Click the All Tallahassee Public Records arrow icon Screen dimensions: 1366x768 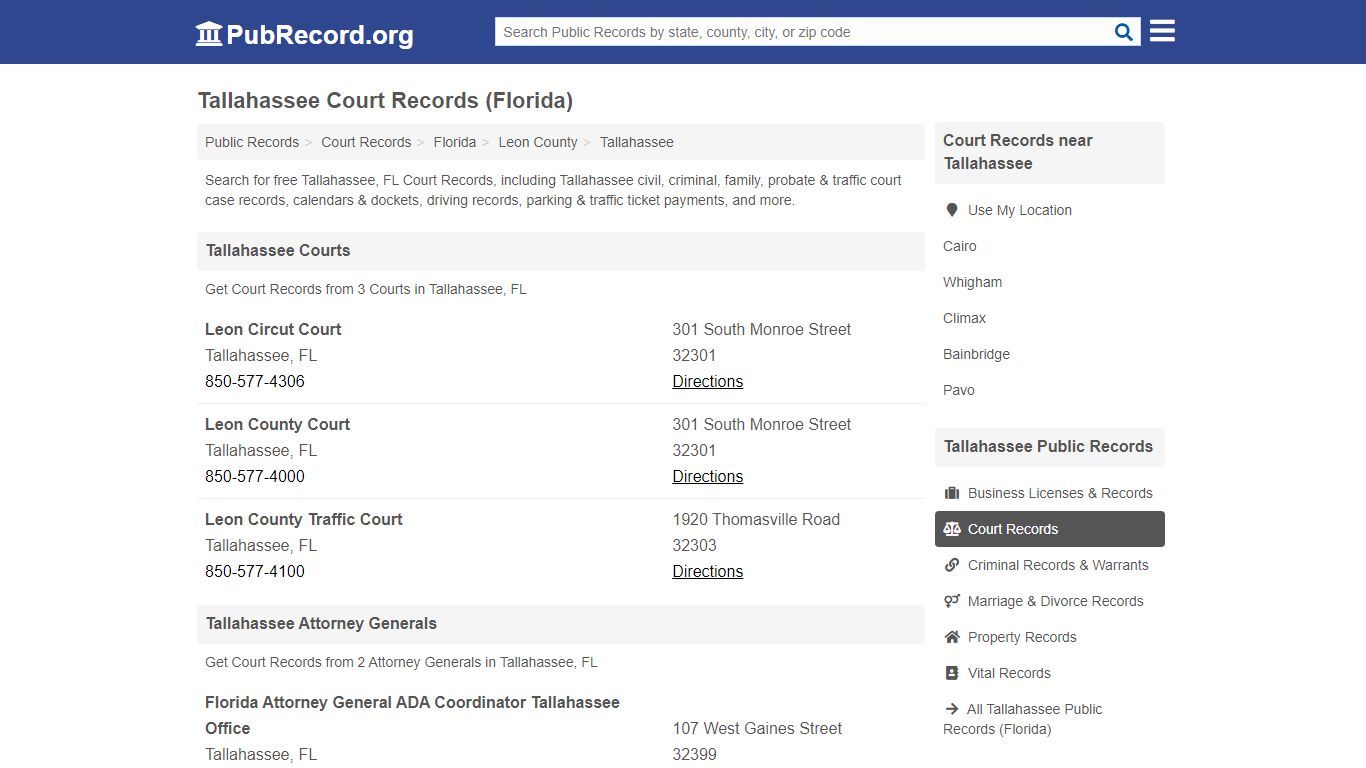tap(951, 709)
